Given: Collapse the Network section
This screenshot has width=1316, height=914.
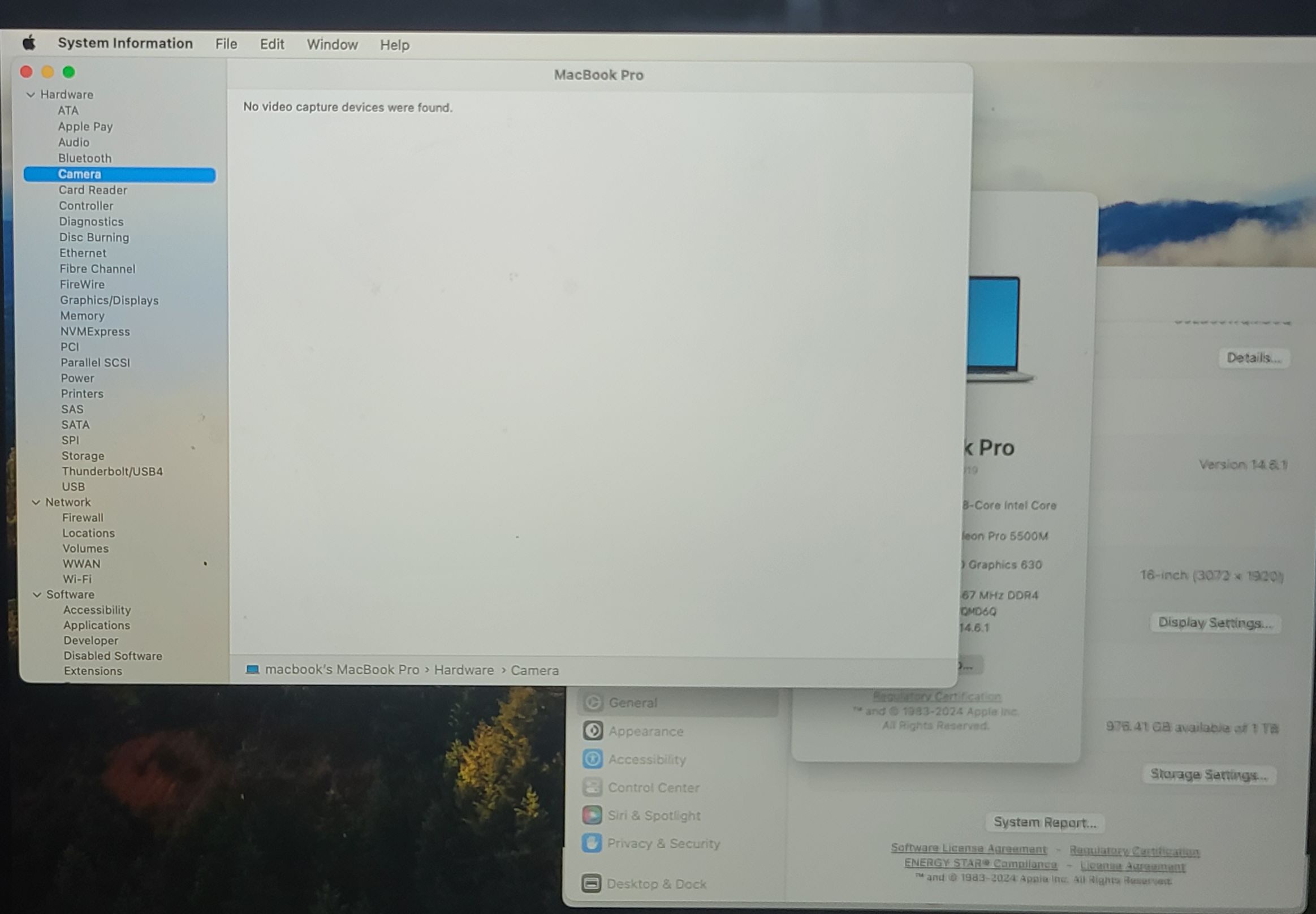Looking at the screenshot, I should point(36,502).
